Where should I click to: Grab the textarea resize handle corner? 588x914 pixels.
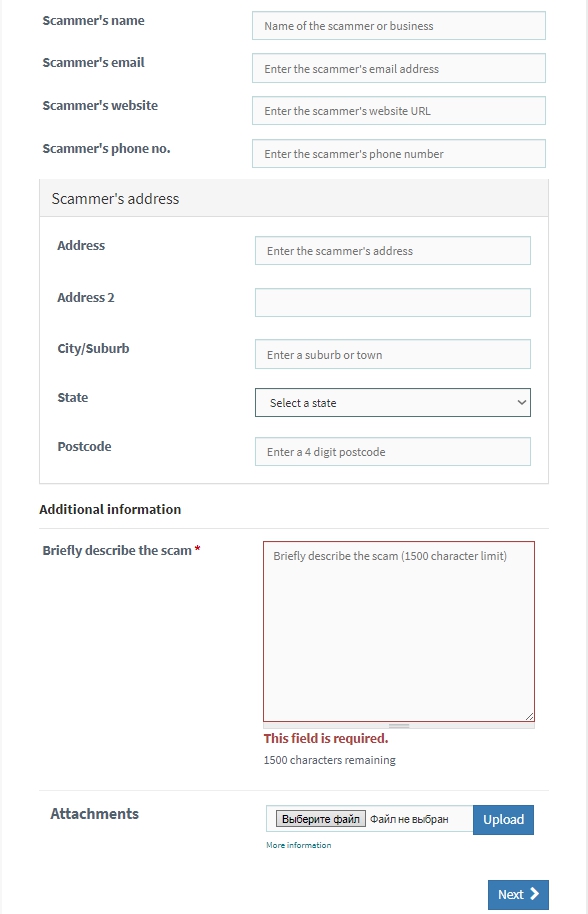coord(529,716)
